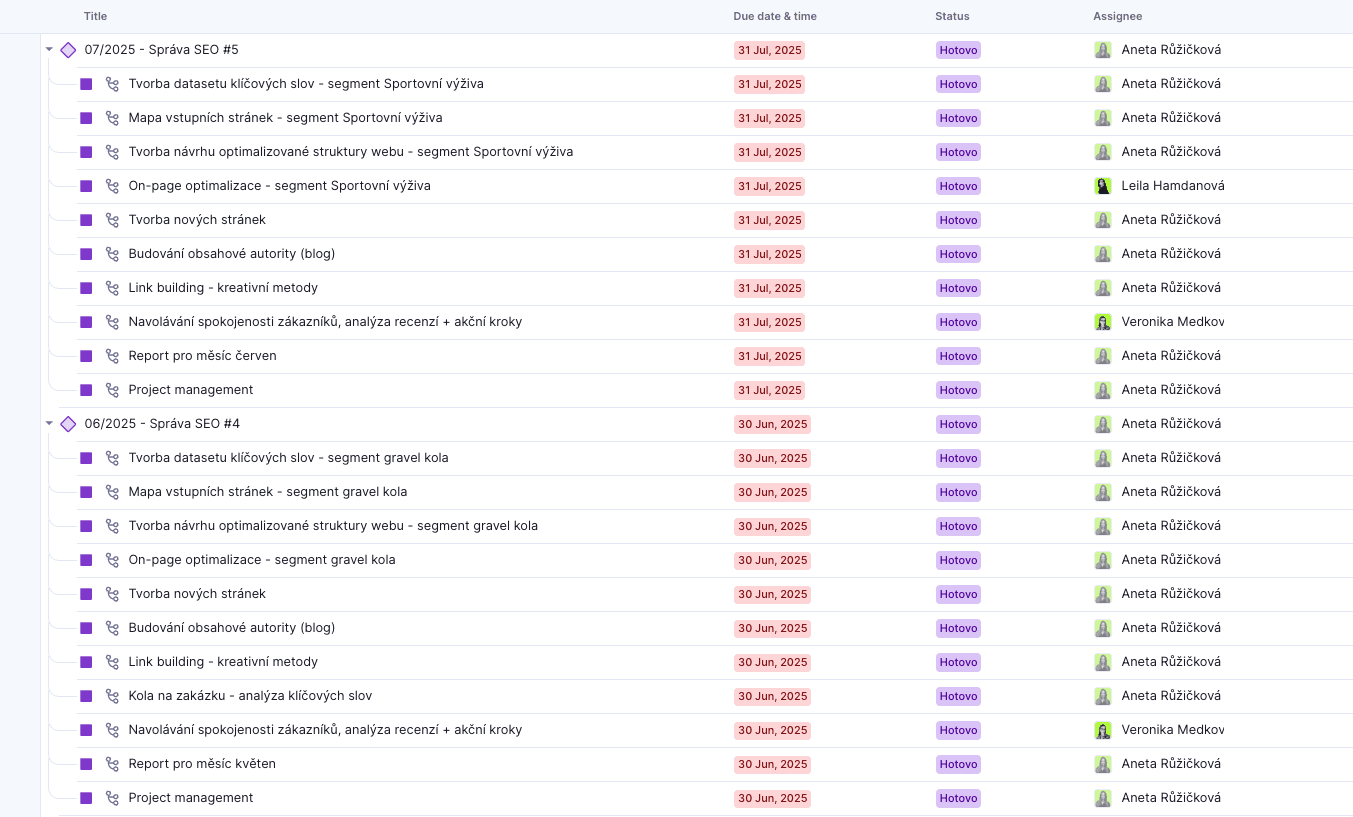Click Leila Hamdanová's avatar
Image resolution: width=1353 pixels, height=817 pixels.
click(1103, 186)
